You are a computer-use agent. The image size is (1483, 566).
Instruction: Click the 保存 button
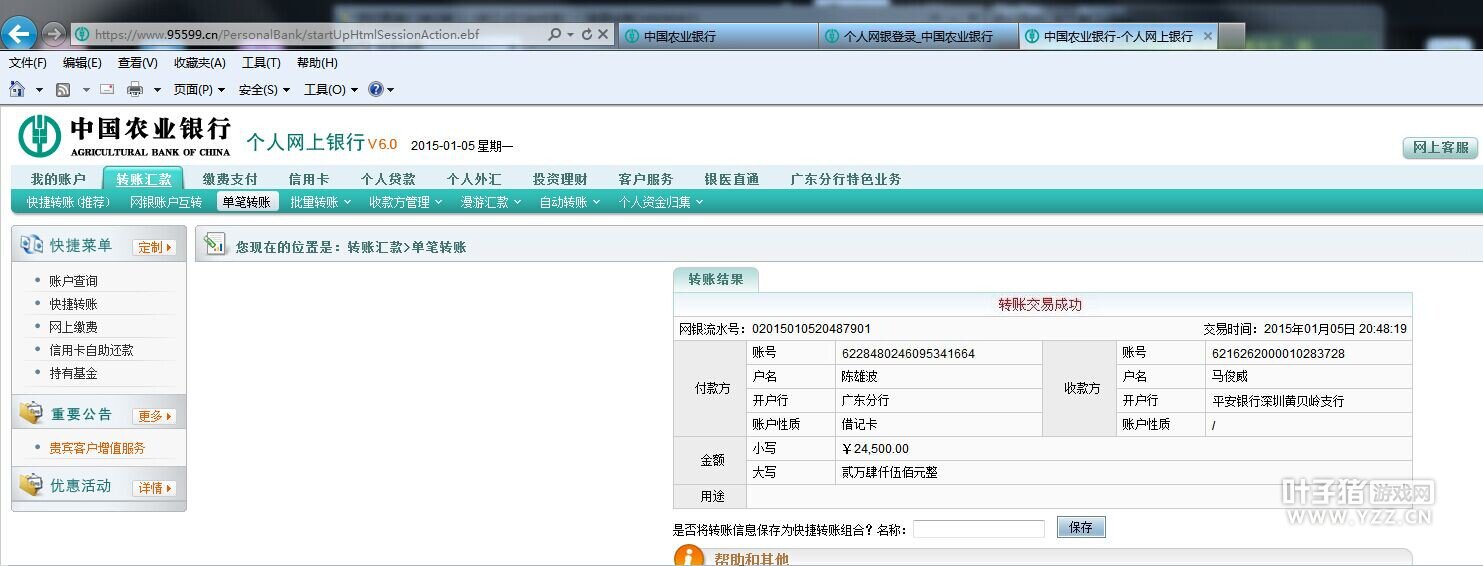(x=1081, y=527)
